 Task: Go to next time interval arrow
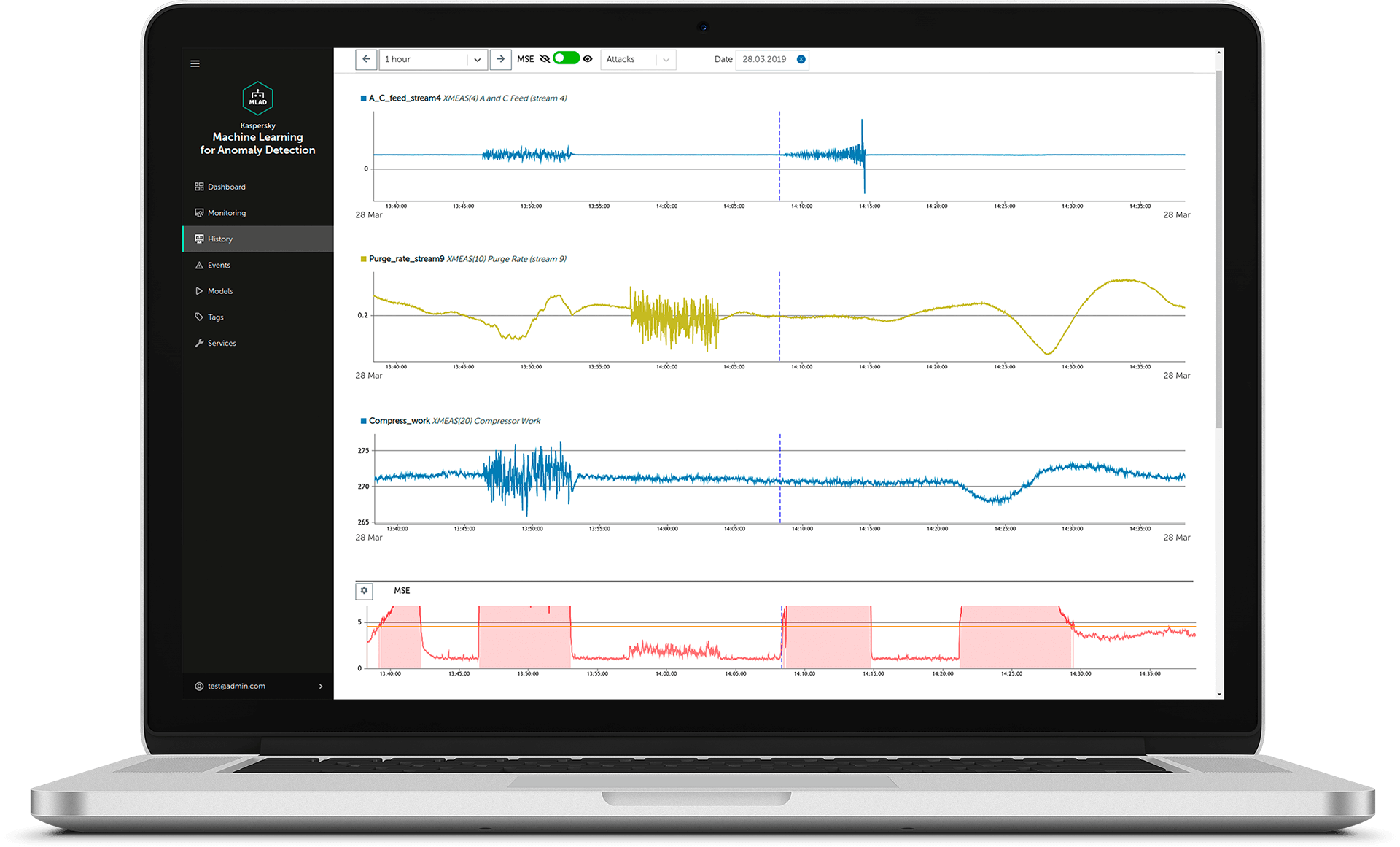point(500,59)
